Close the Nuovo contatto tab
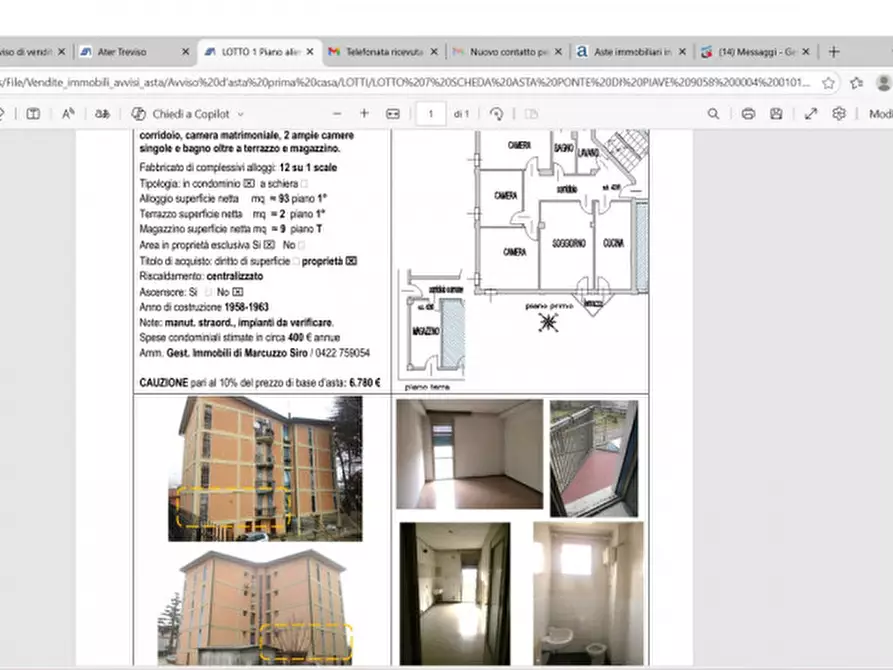This screenshot has width=893, height=670. [557, 51]
